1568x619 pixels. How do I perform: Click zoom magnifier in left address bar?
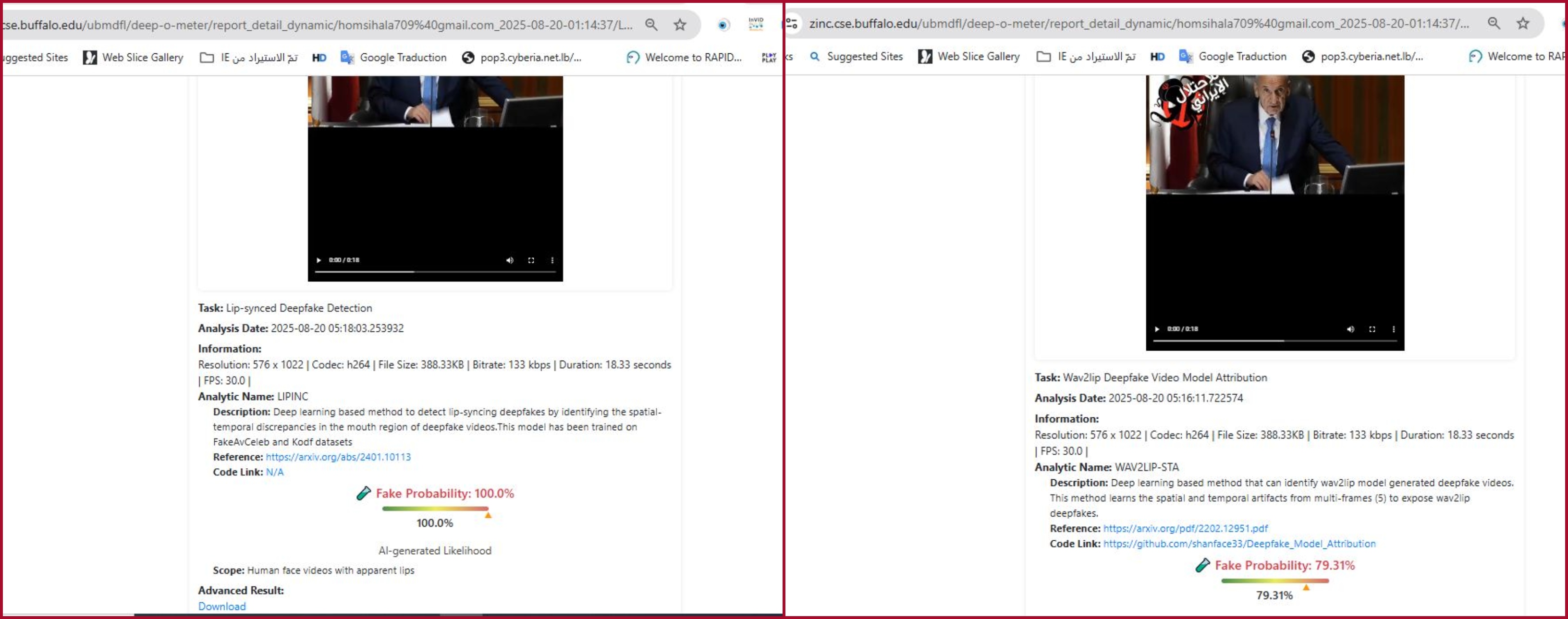(x=651, y=24)
